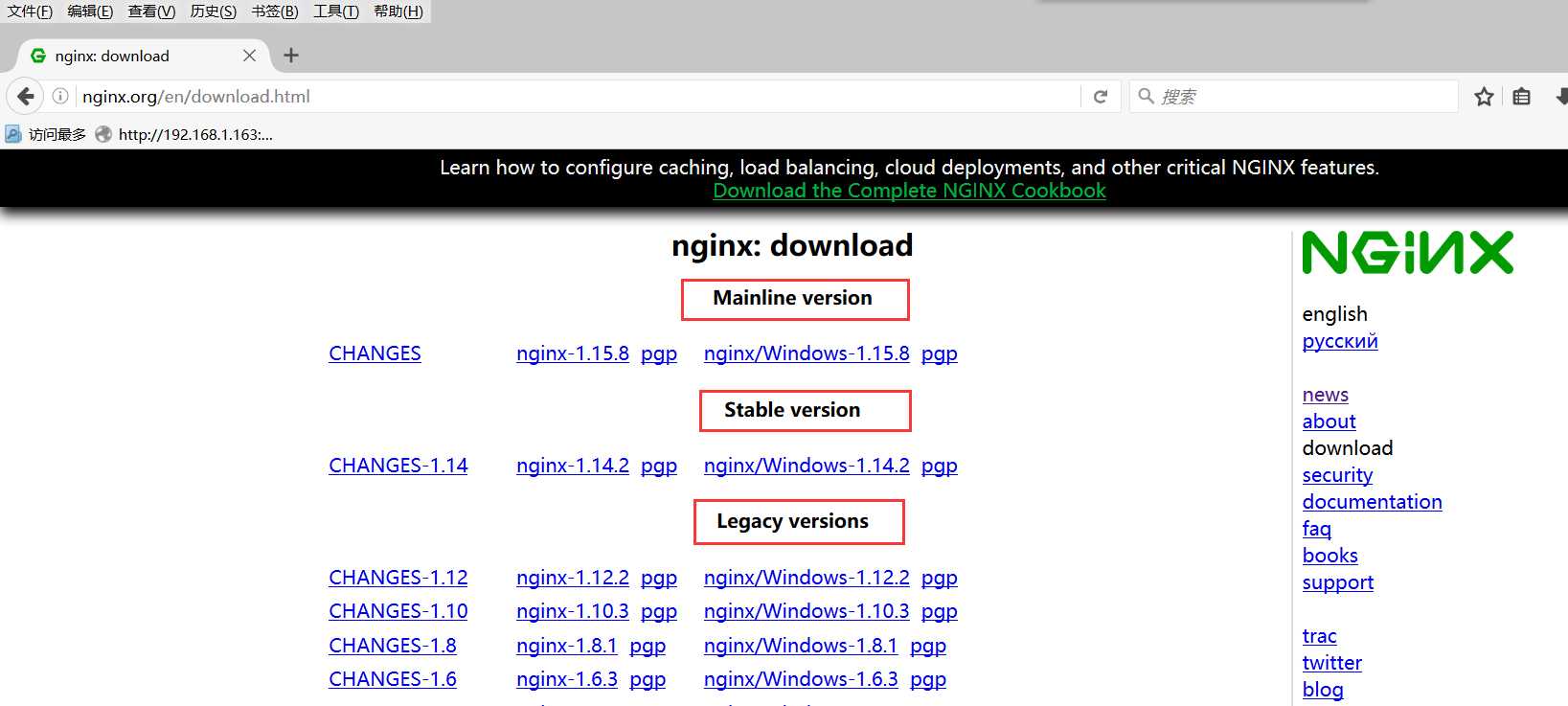Download nginx/Windows-1.15.8
Image resolution: width=1568 pixels, height=706 pixels.
[x=807, y=353]
